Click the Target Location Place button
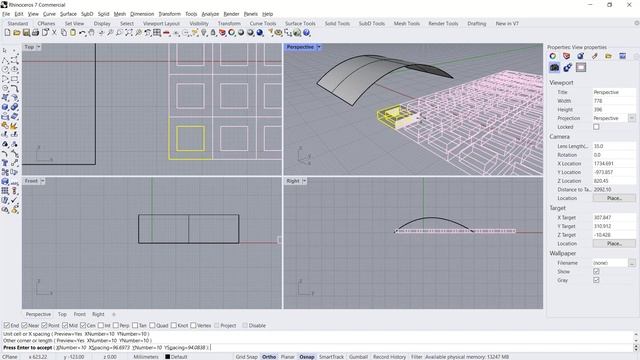Screen dimensions: 640x360 [614, 243]
